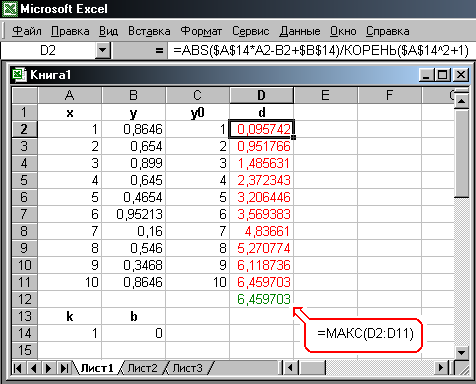This screenshot has height=384, width=476.
Task: Open the Данные menu
Action: (x=300, y=31)
